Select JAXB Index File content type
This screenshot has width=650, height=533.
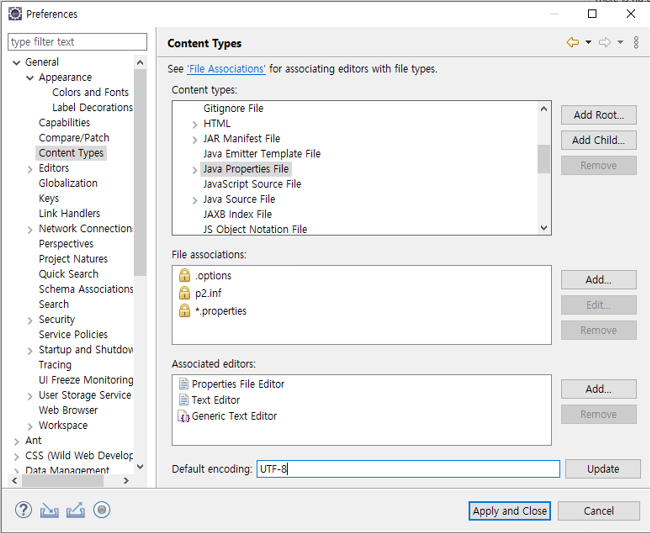point(238,214)
